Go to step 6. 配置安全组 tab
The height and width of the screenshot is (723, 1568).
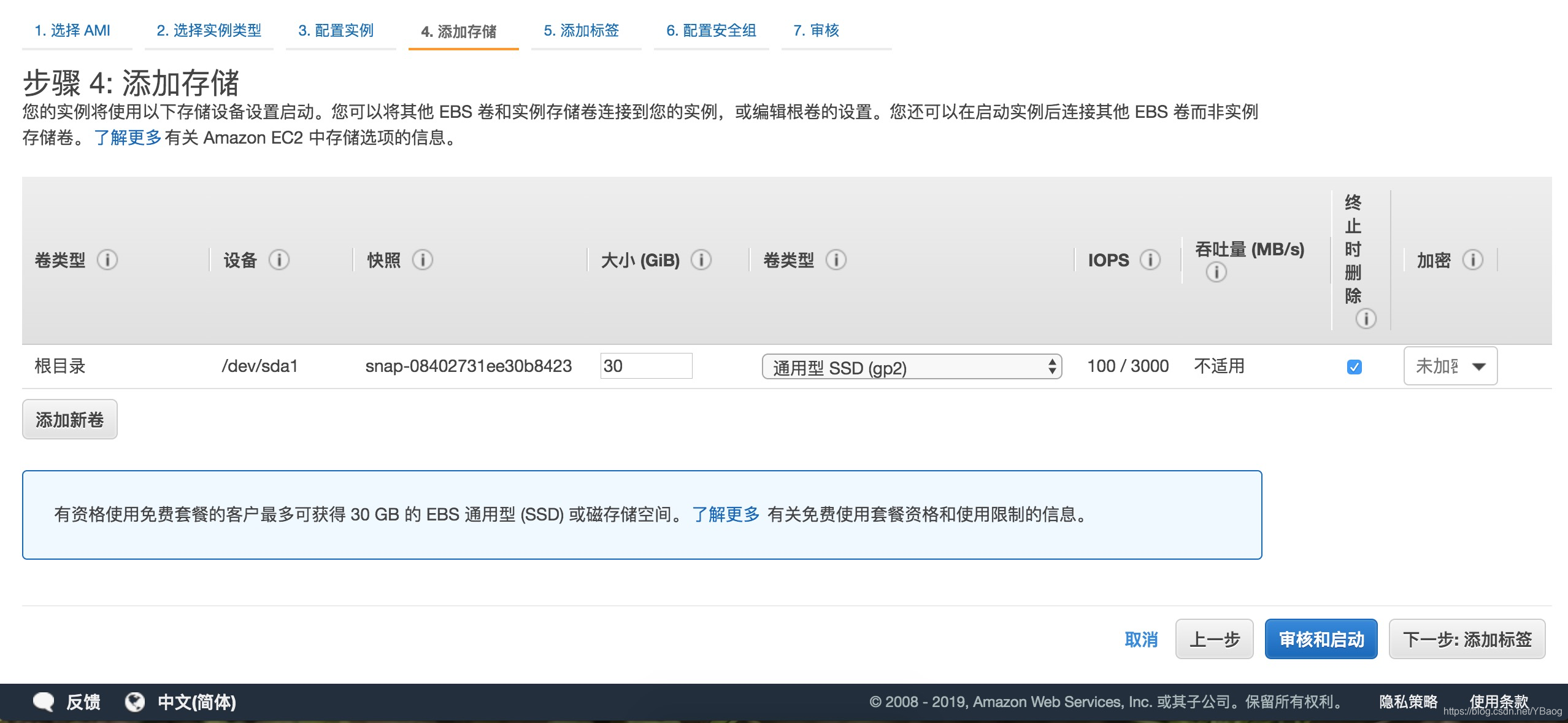[x=711, y=30]
